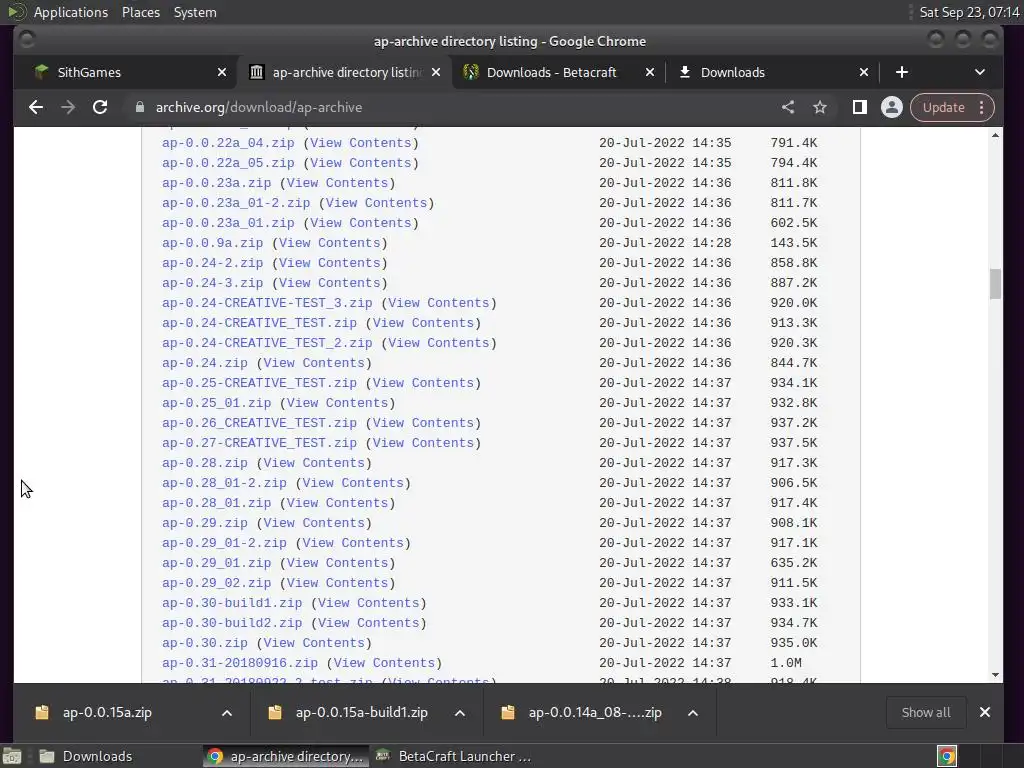Viewport: 1024px width, 768px height.
Task: Open the Applications menu
Action: [x=71, y=12]
